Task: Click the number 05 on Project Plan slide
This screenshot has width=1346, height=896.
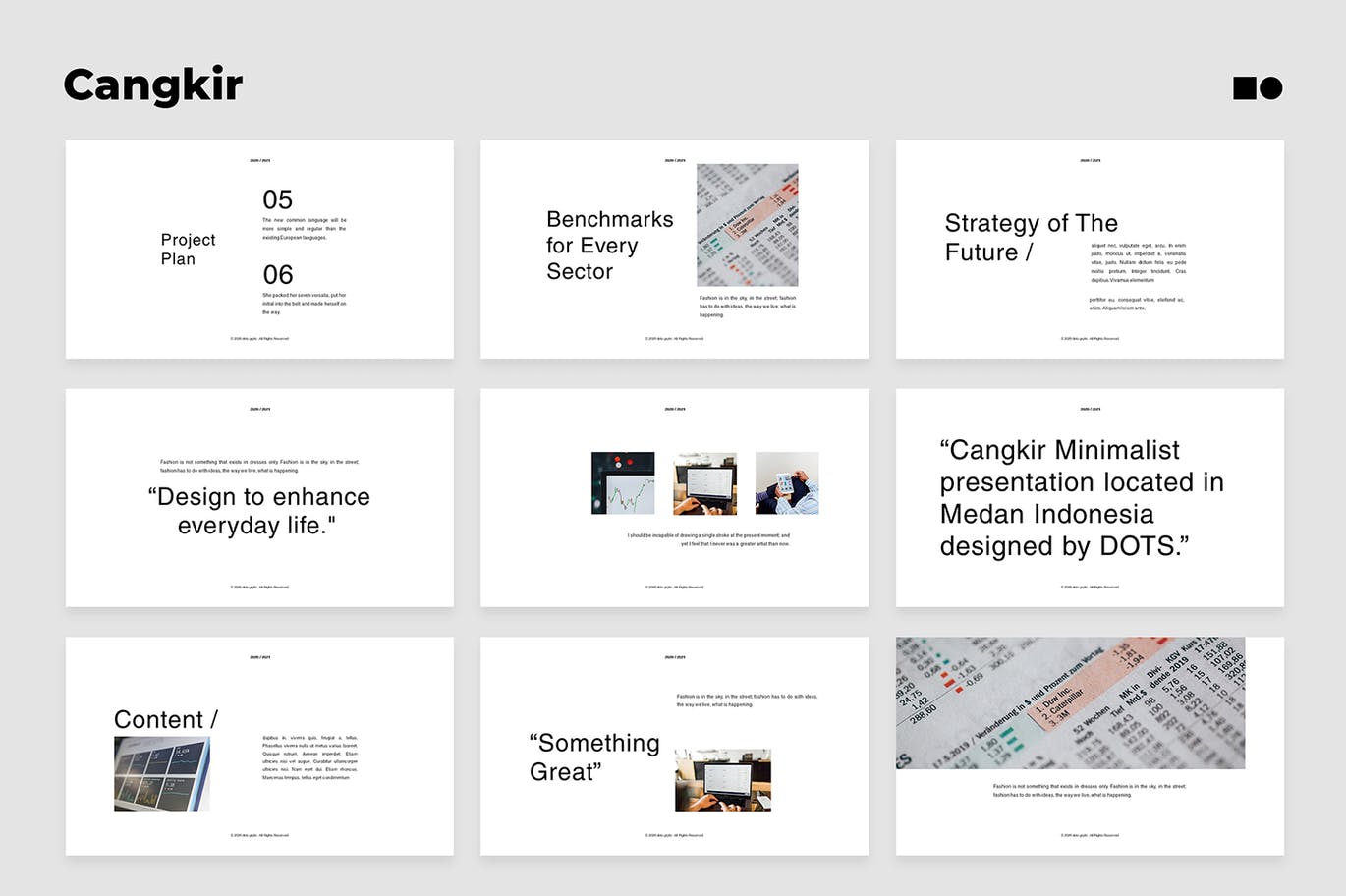Action: coord(277,199)
